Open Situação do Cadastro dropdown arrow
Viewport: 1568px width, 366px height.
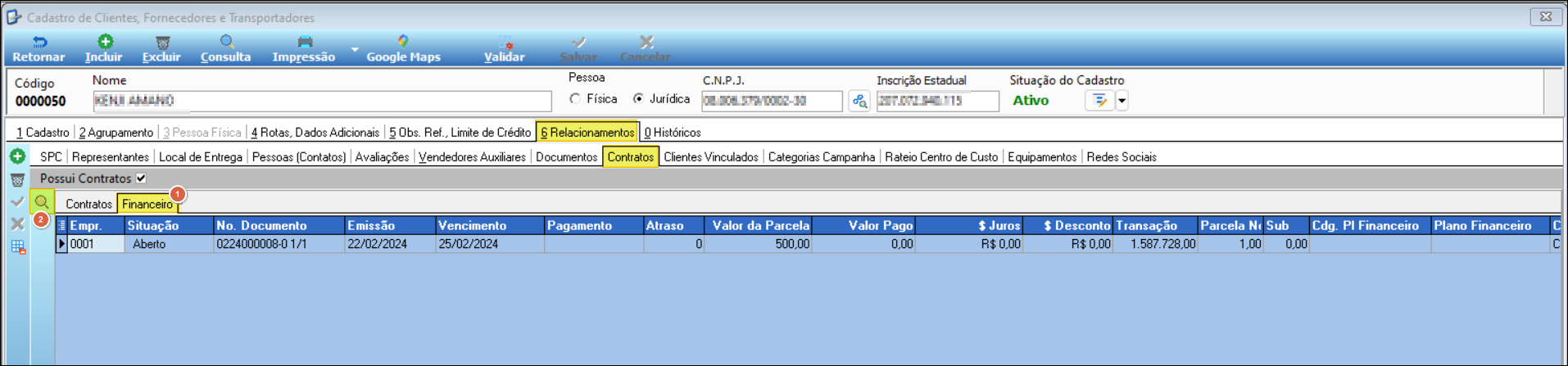click(1122, 101)
